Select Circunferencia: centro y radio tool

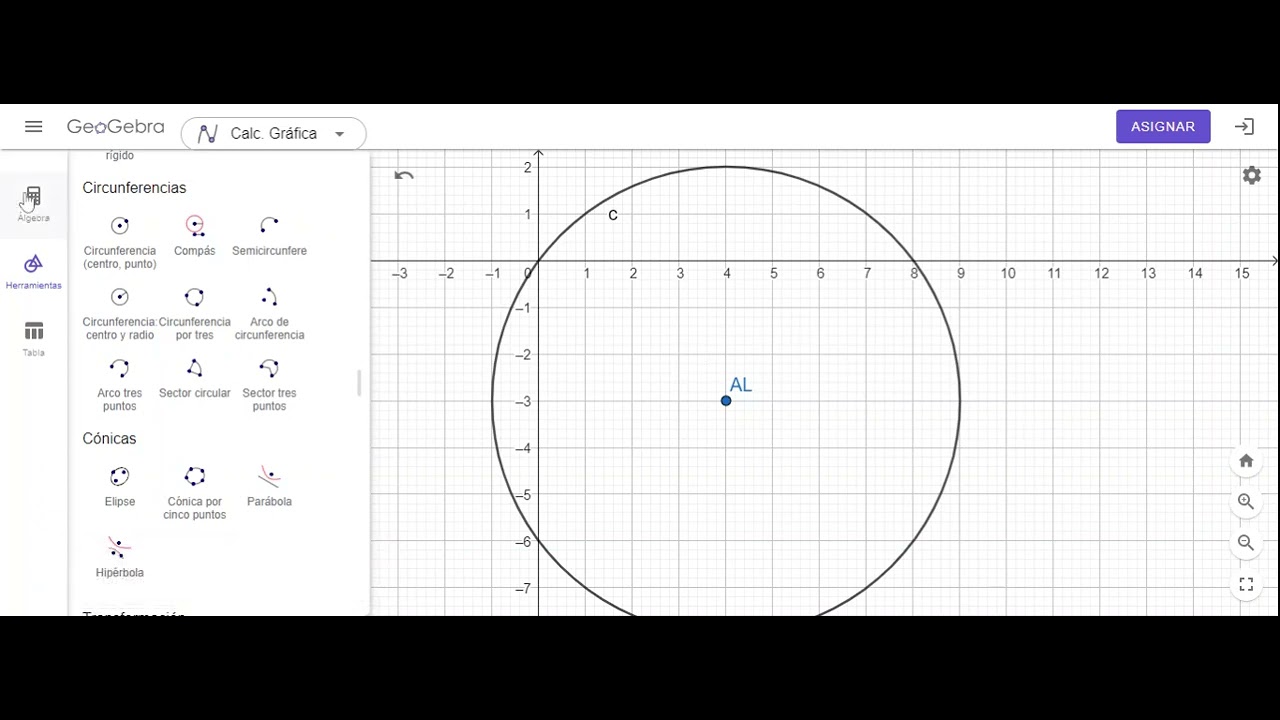click(120, 313)
